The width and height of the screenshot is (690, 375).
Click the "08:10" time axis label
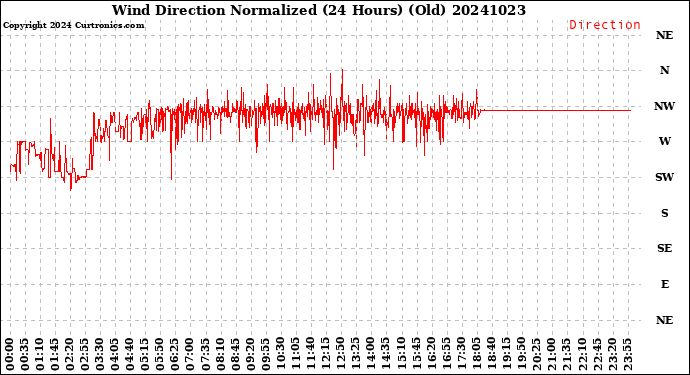220,355
